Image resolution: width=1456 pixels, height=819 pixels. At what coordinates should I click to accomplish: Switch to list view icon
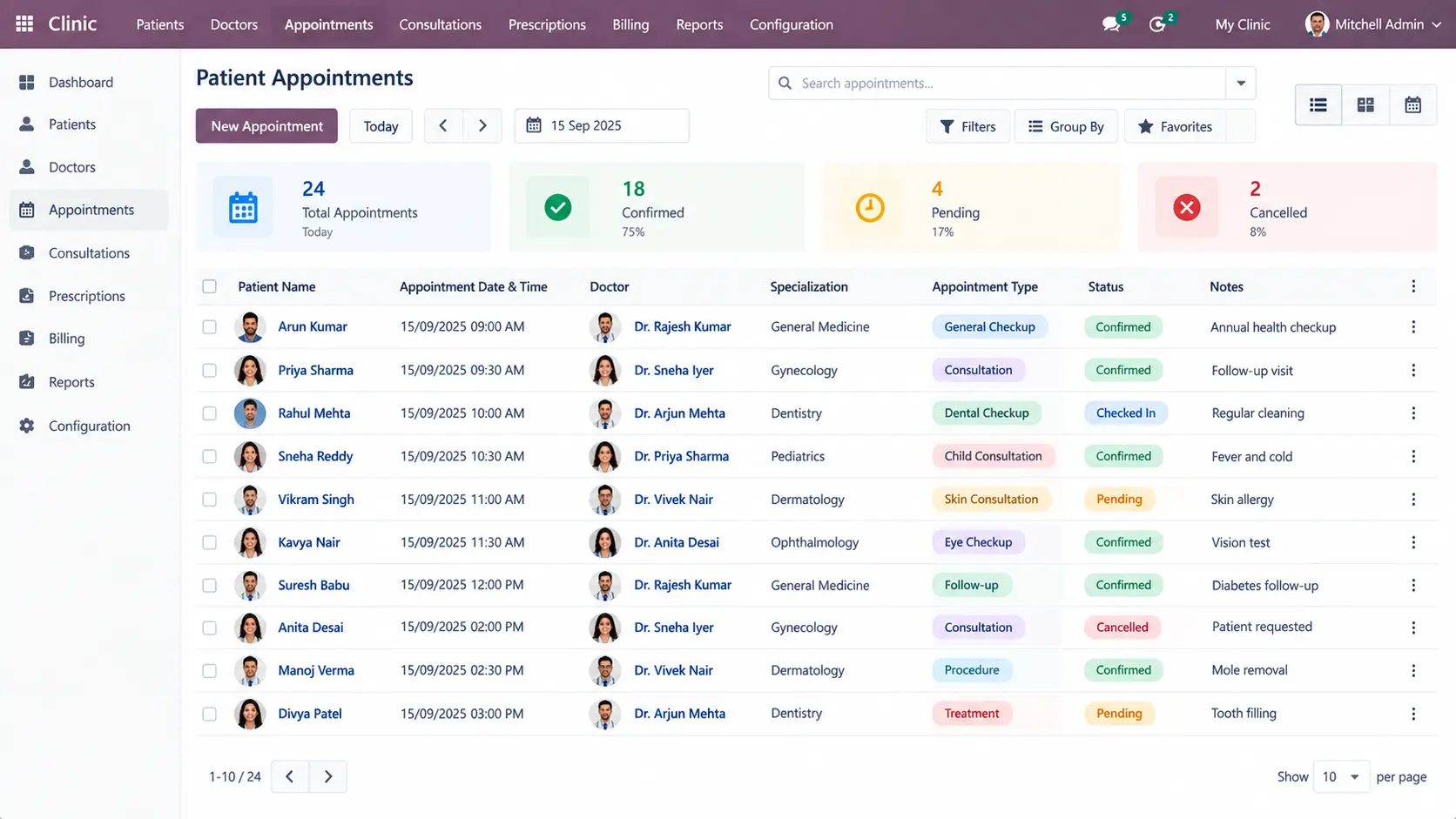pos(1318,105)
